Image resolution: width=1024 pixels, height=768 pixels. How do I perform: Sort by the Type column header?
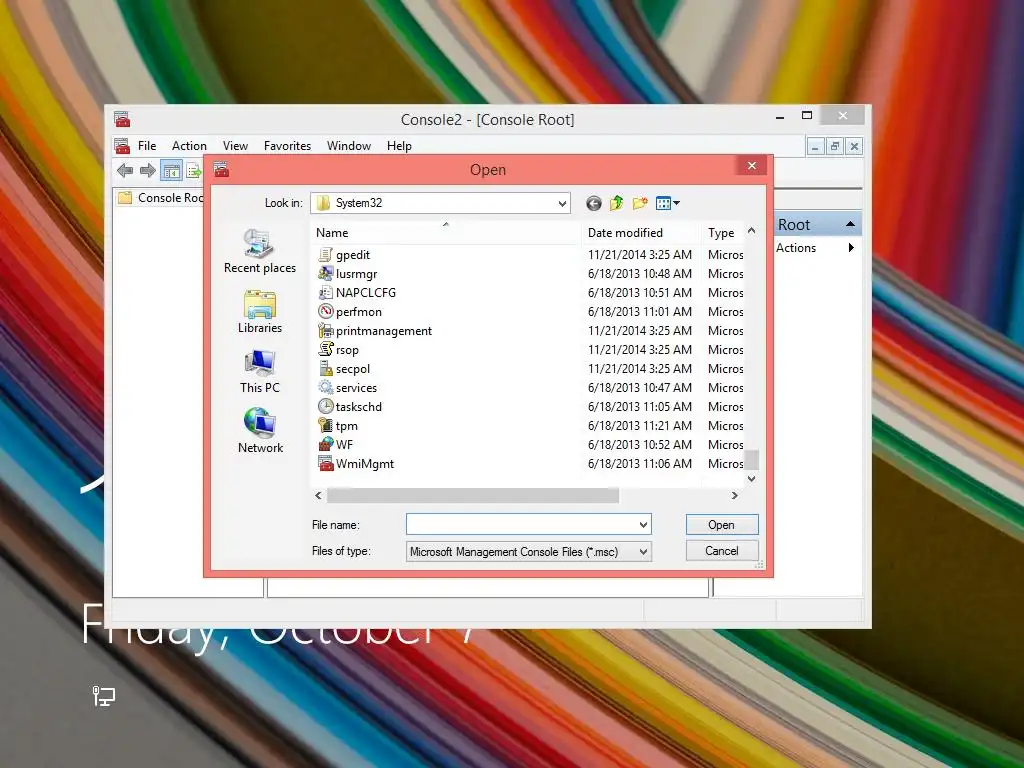(724, 232)
